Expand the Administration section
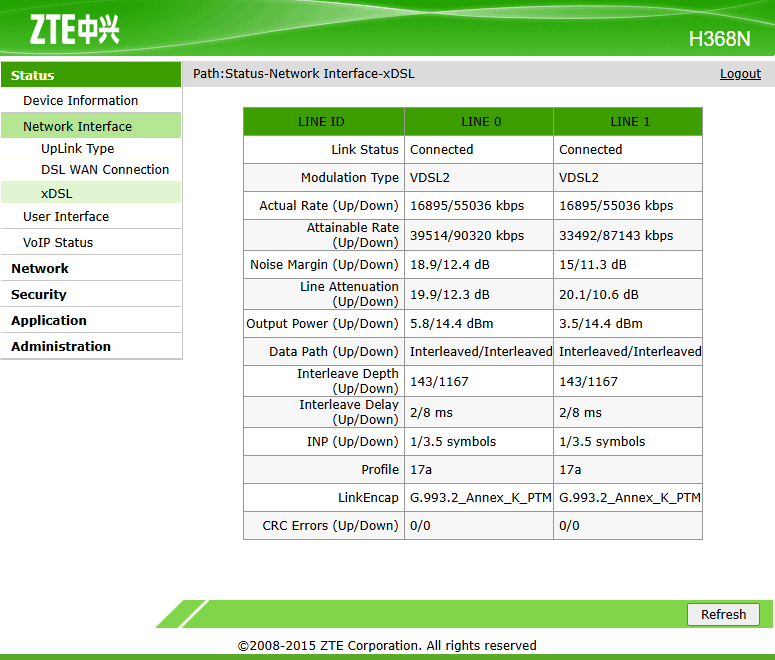This screenshot has width=775, height=660. point(61,347)
